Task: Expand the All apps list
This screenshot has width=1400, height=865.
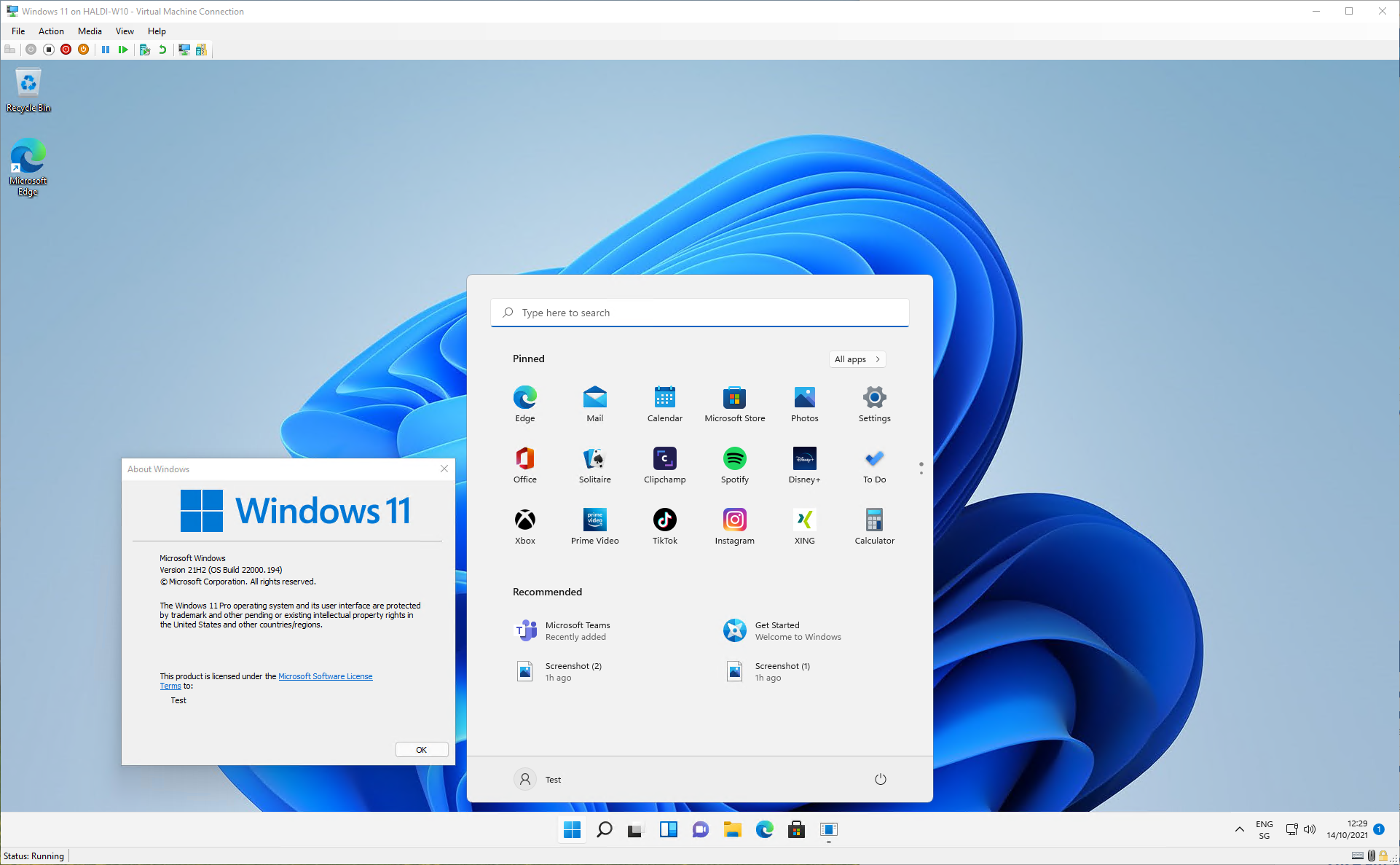Action: coord(857,359)
